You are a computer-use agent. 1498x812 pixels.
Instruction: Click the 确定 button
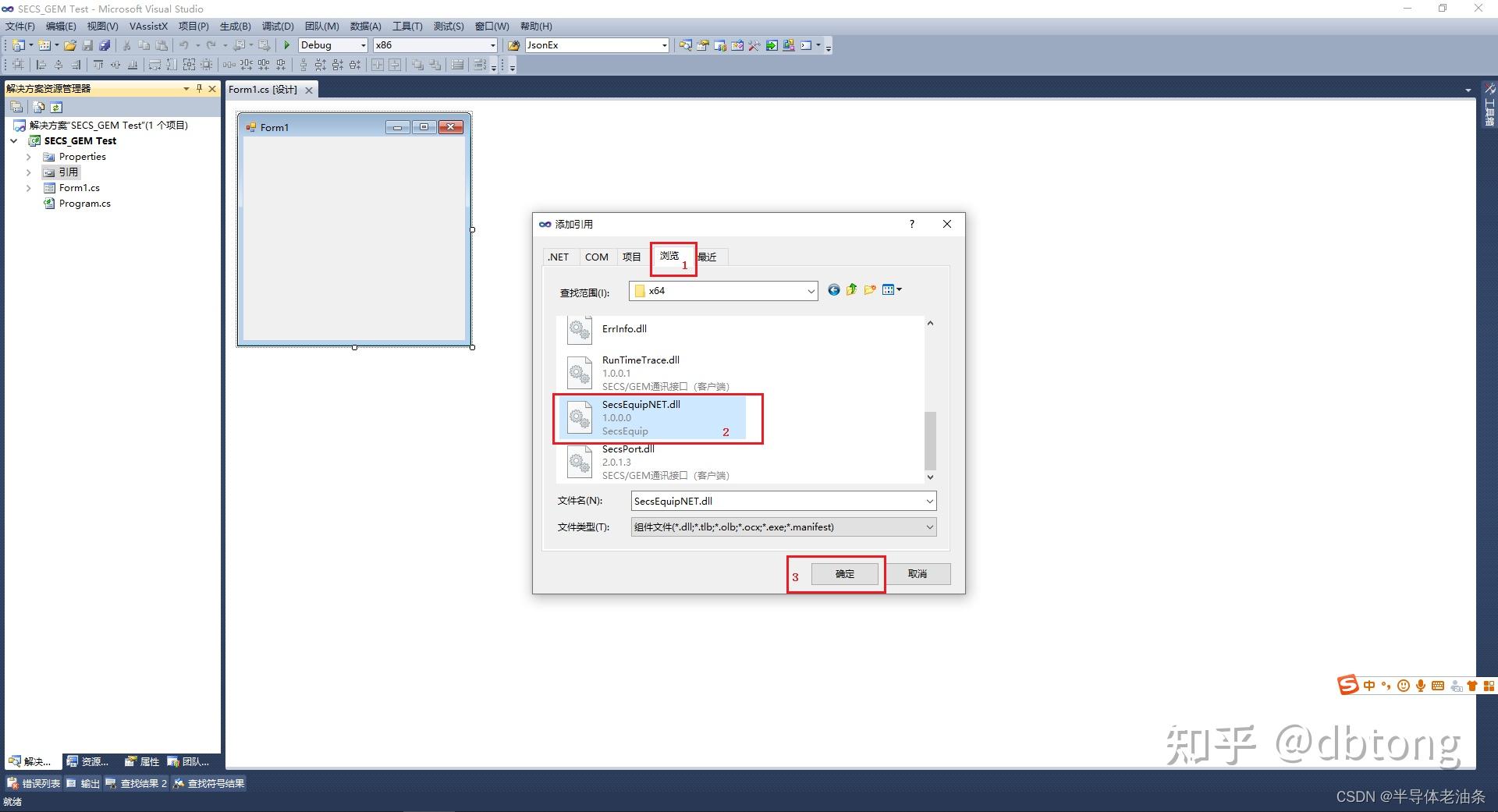(x=845, y=574)
